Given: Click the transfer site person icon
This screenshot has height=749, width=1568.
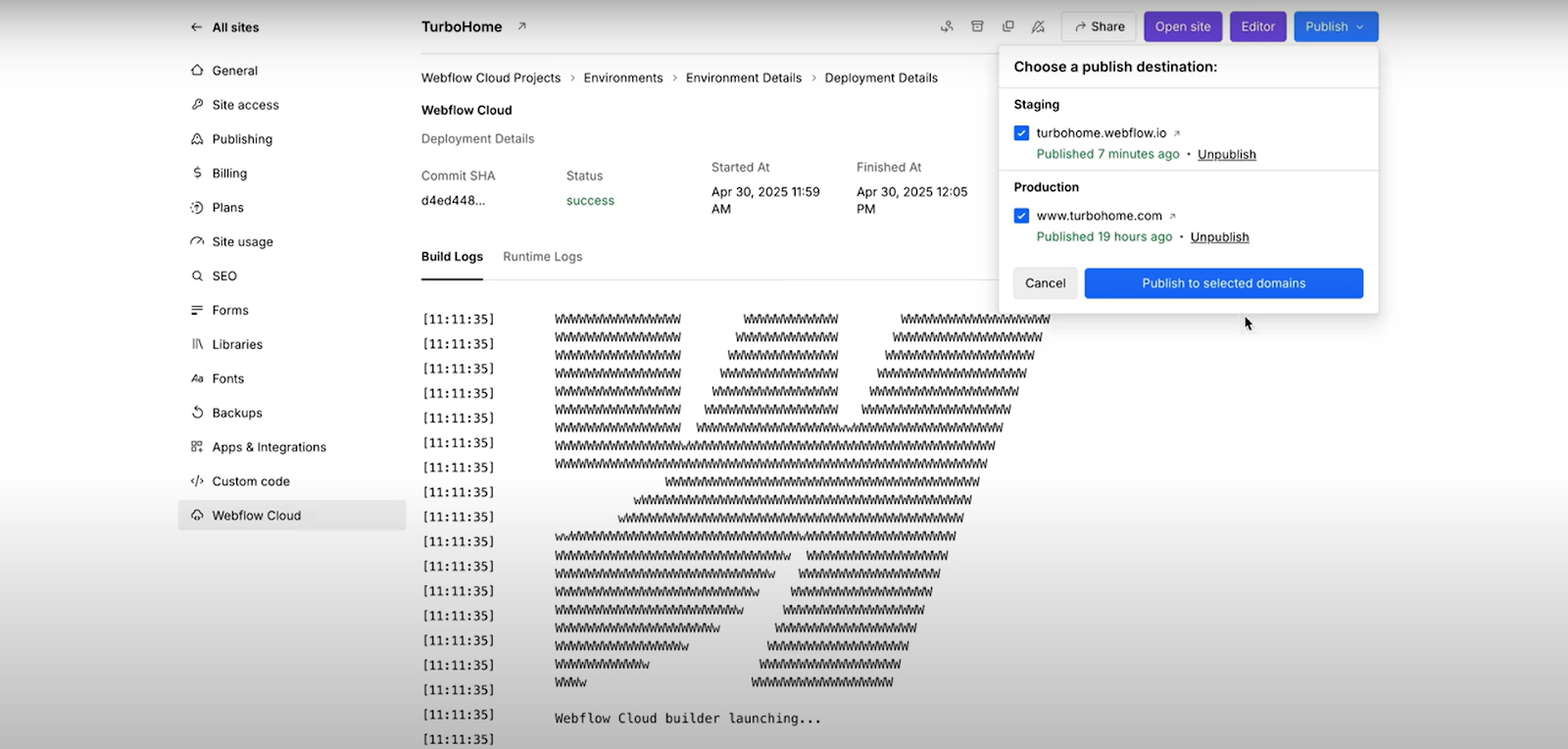Looking at the screenshot, I should (947, 26).
